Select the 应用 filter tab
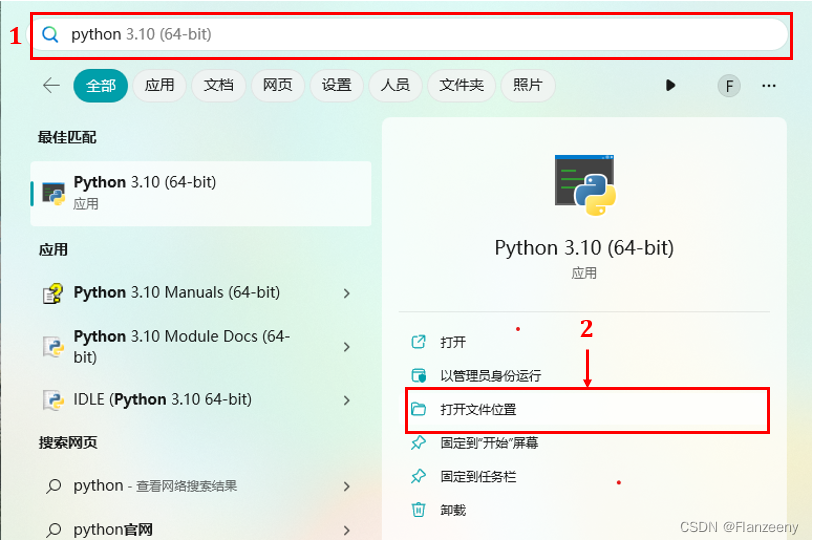 159,86
